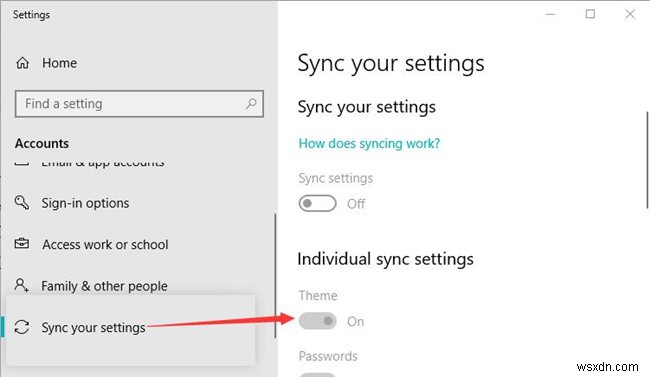Screen dimensions: 650x377
Task: Click the Sync your settings arrows icon
Action: tap(22, 327)
